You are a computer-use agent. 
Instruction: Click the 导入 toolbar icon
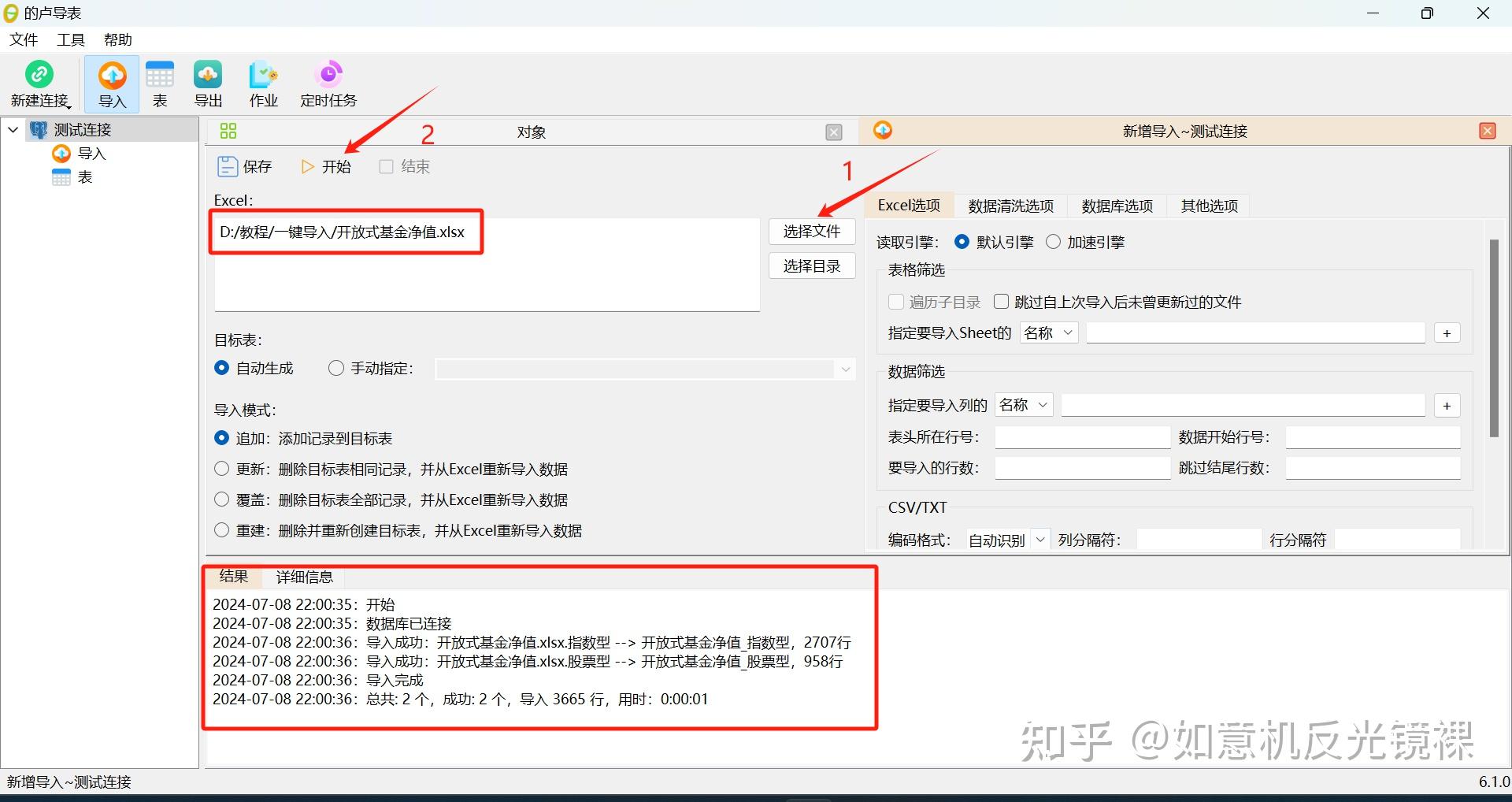point(112,83)
